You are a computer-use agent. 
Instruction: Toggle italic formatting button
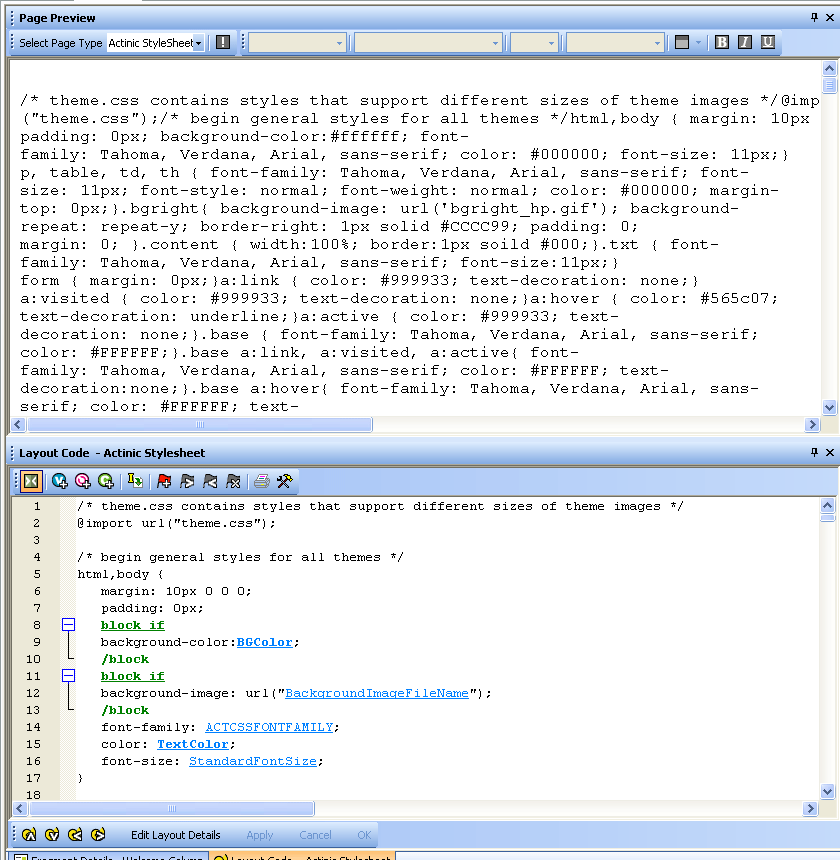click(745, 43)
